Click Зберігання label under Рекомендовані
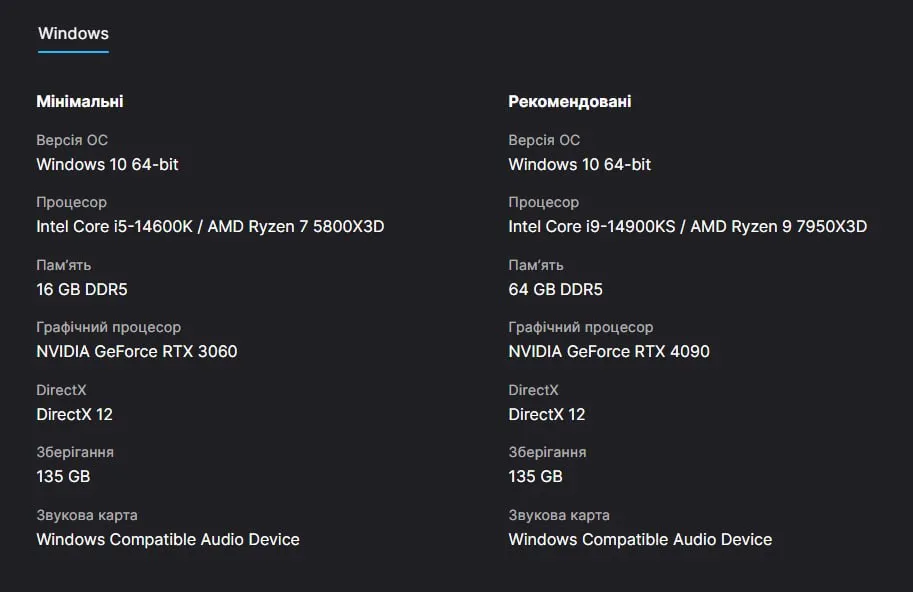The height and width of the screenshot is (592, 913). click(x=547, y=452)
